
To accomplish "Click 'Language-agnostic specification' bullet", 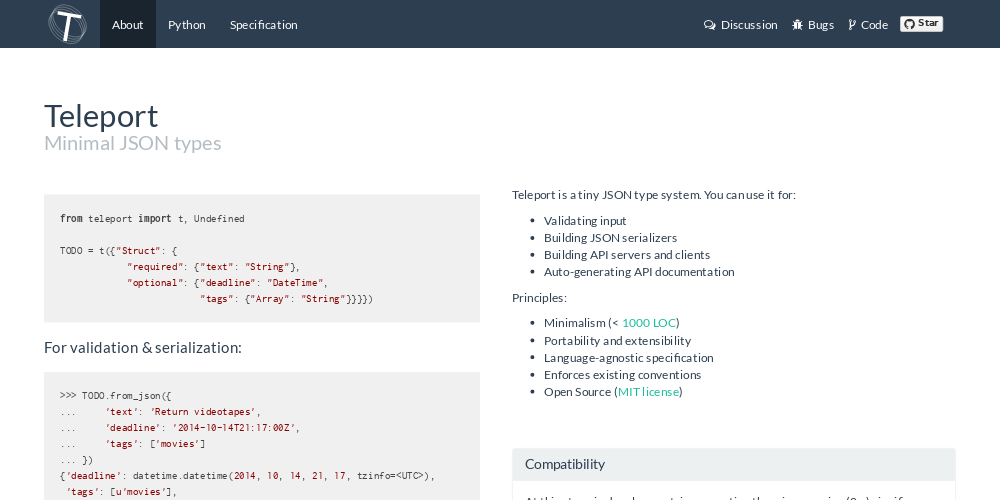I will [x=628, y=358].
